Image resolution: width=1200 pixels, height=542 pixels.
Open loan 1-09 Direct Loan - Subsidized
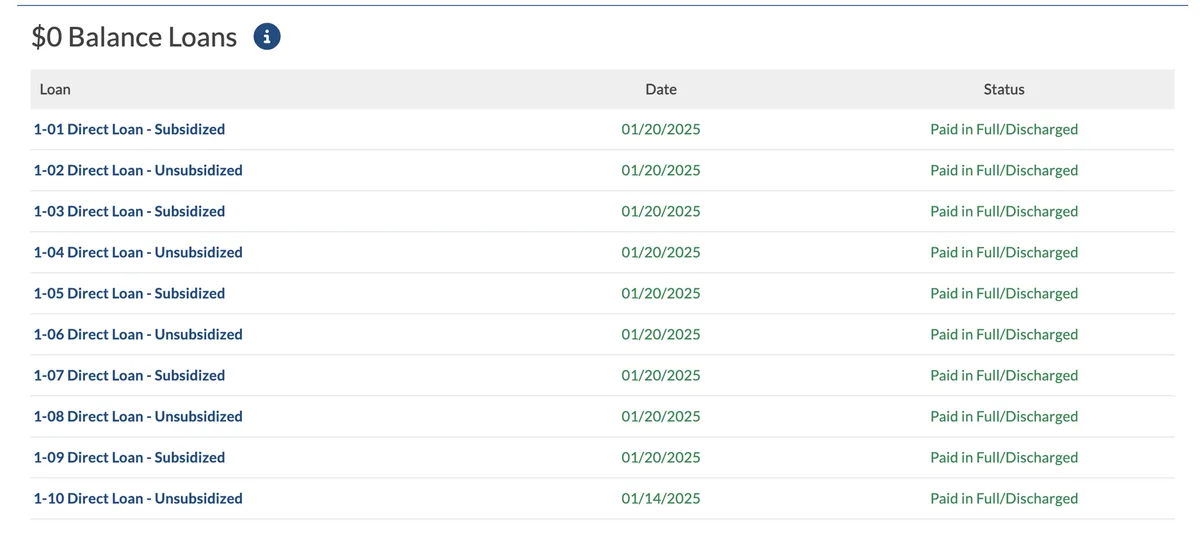129,457
